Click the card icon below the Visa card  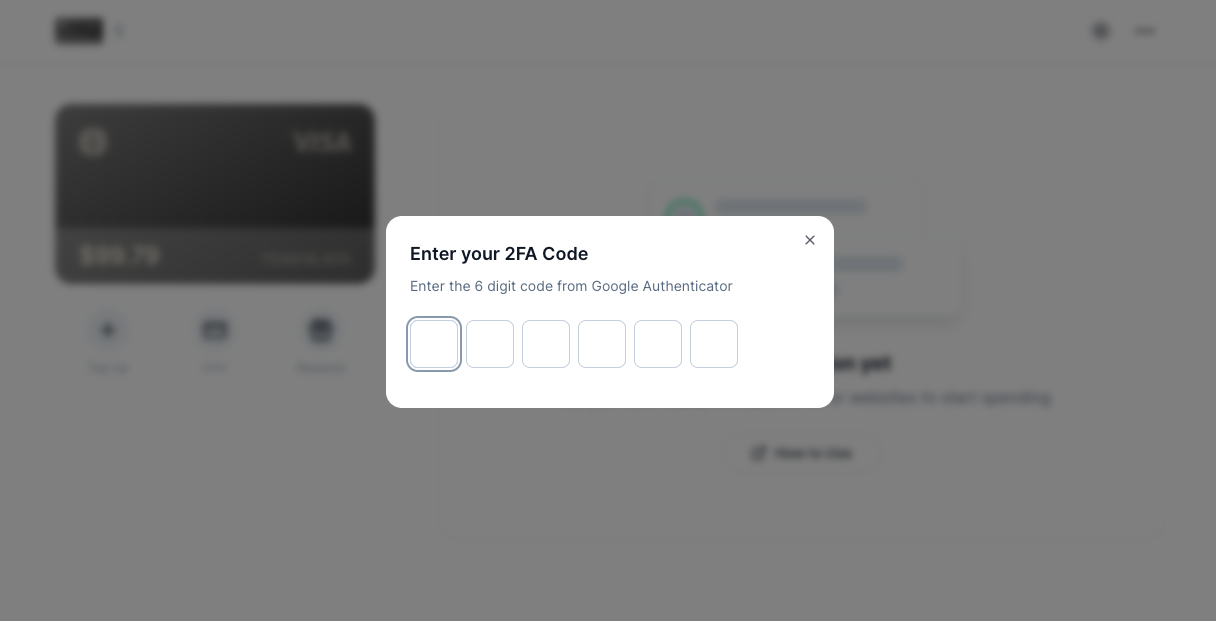[215, 330]
